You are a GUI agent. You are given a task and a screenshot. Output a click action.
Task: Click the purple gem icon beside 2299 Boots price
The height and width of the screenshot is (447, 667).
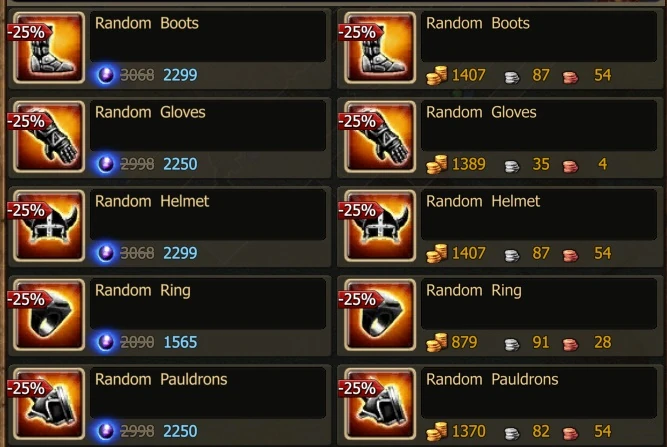click(105, 75)
